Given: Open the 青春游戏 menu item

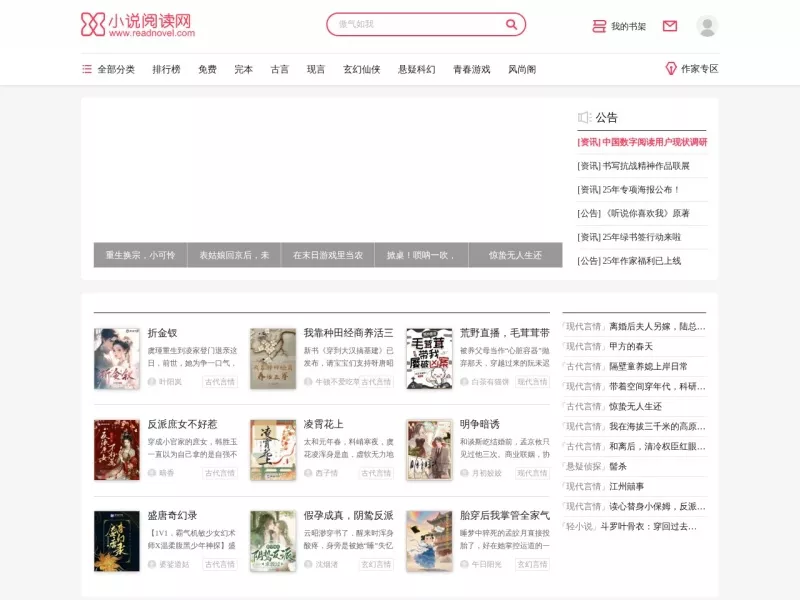Looking at the screenshot, I should coord(471,69).
